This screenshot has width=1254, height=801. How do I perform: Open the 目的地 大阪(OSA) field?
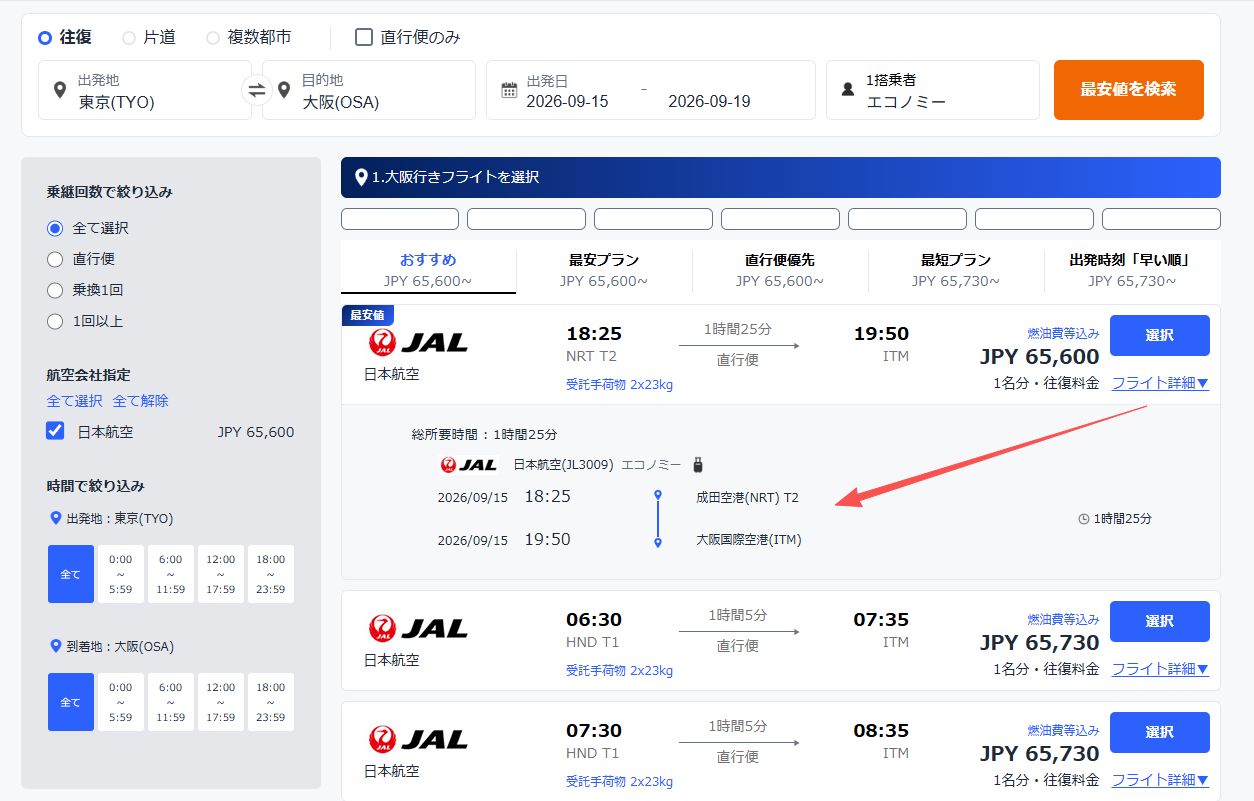pyautogui.click(x=369, y=90)
